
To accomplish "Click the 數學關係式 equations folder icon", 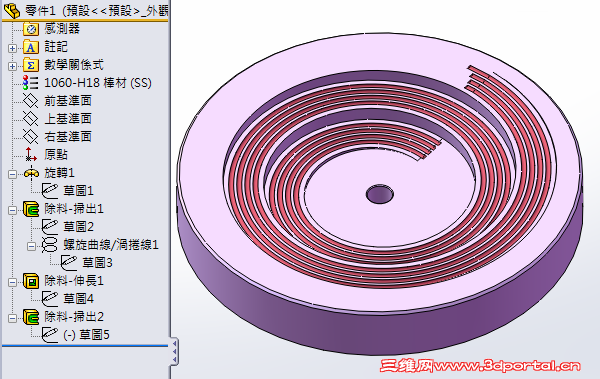I will point(31,65).
